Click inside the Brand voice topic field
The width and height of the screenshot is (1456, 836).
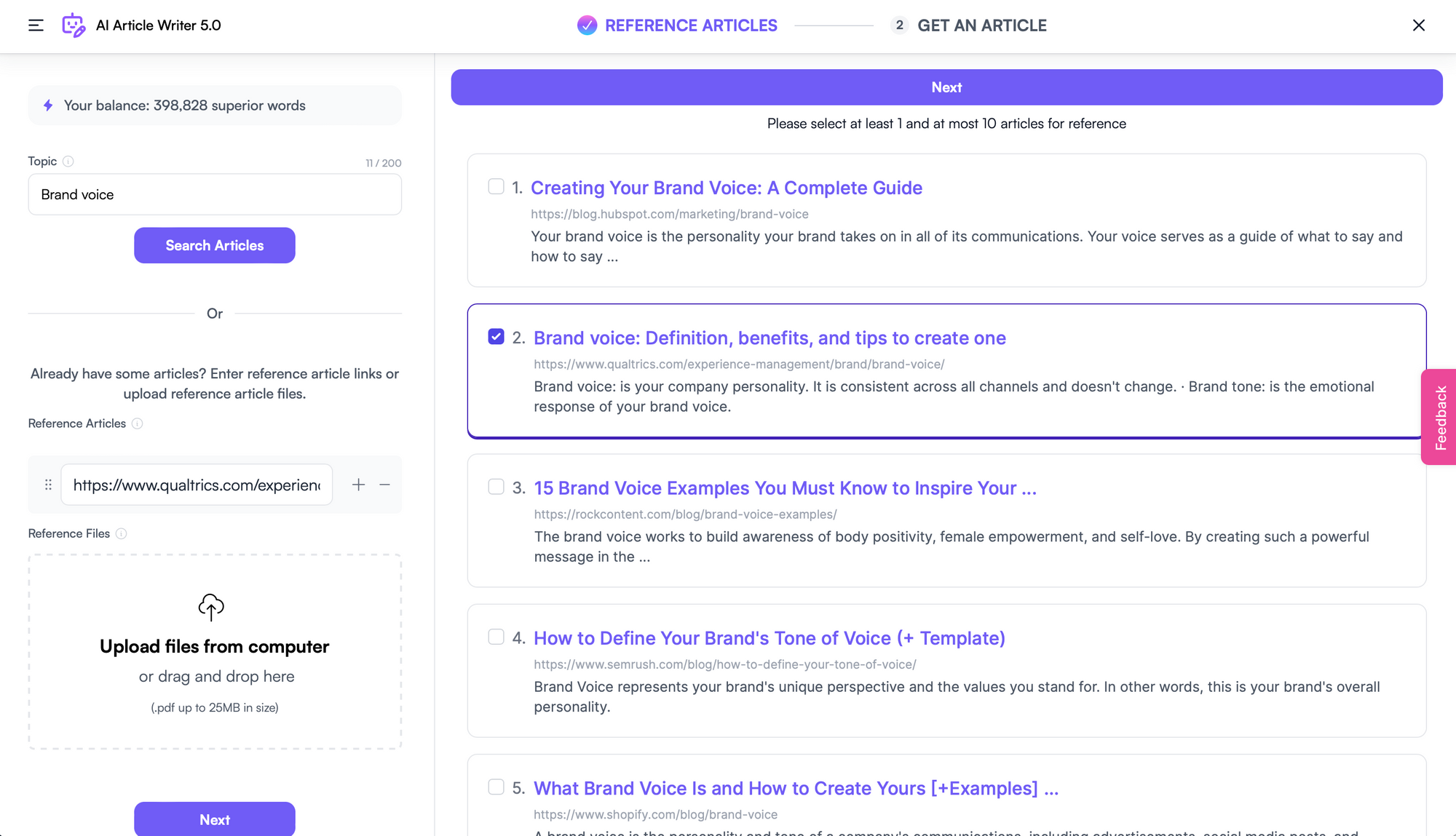point(214,194)
